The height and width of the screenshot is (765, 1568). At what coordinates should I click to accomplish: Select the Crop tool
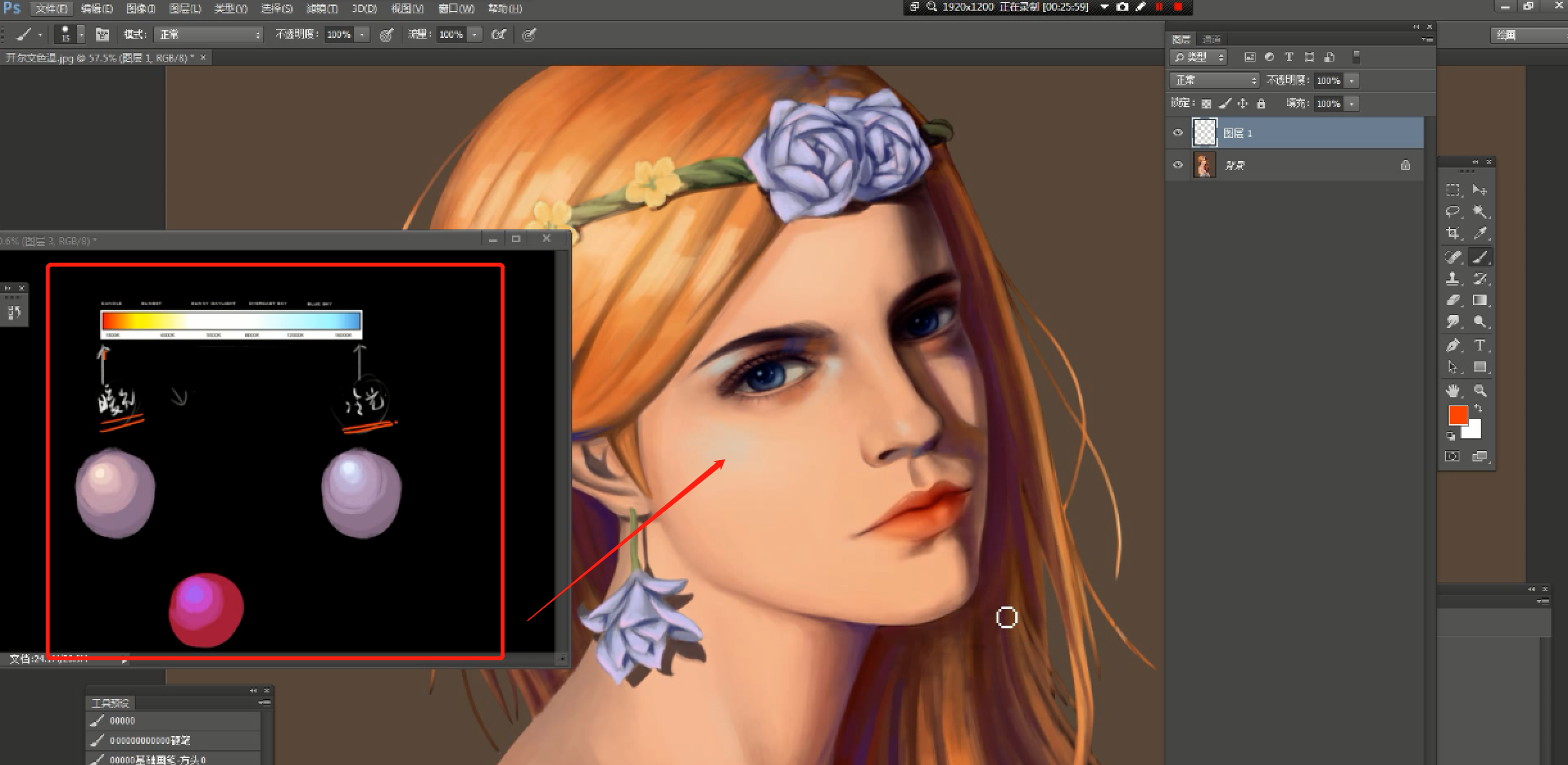click(x=1453, y=233)
